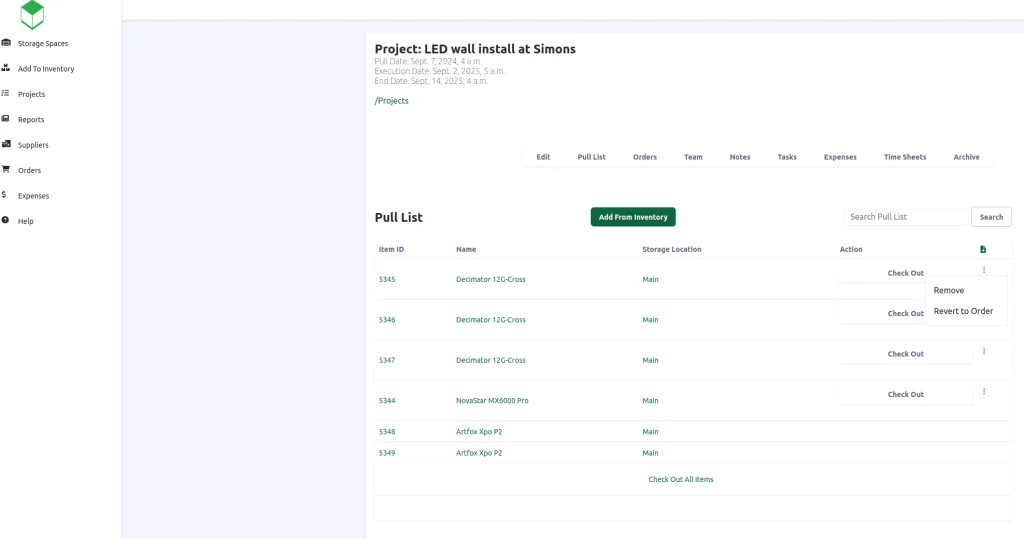Screen dimensions: 1024x539
Task: Switch to the Pull List tab
Action: (x=592, y=157)
